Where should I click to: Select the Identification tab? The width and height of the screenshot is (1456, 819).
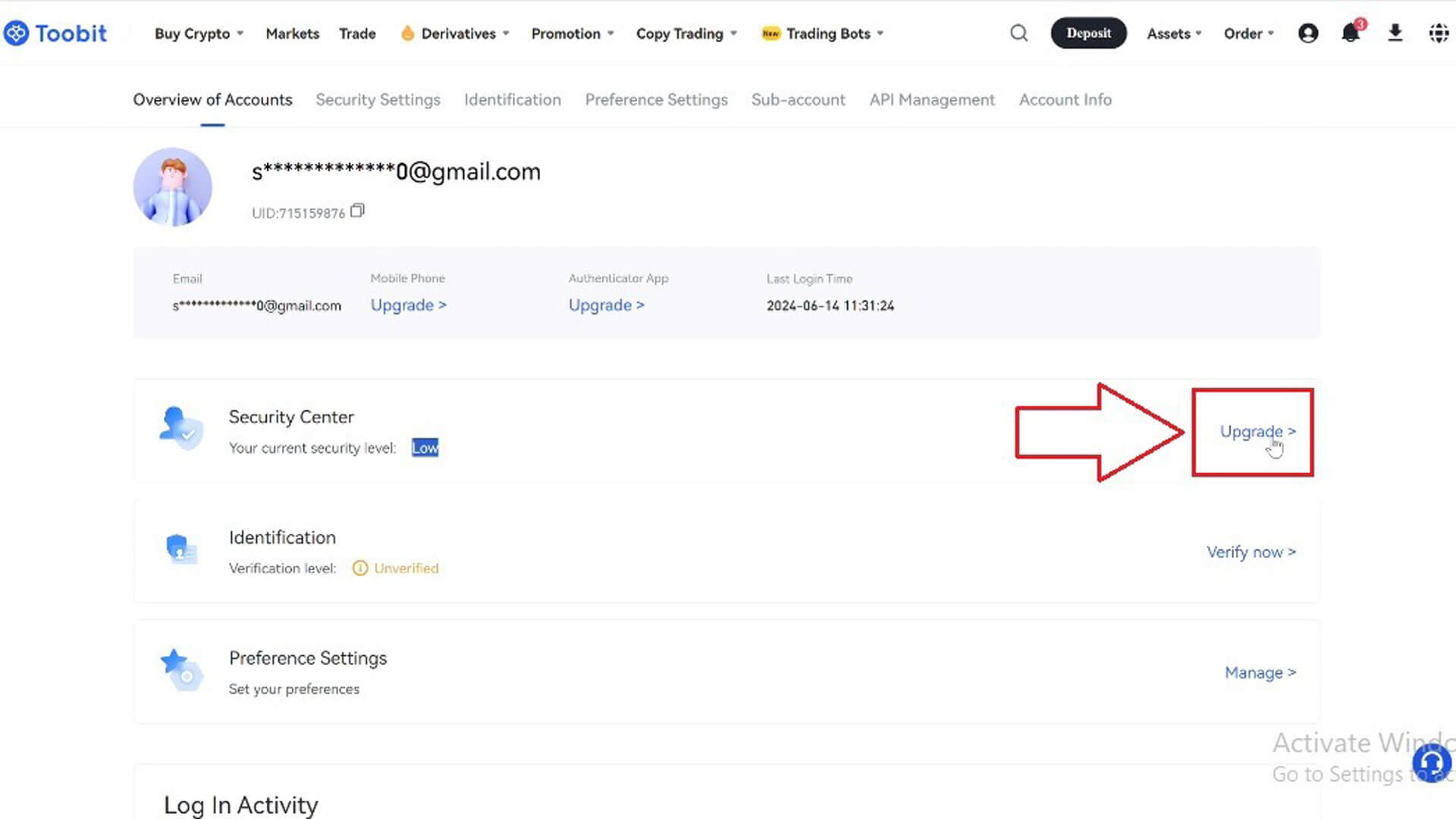point(512,100)
